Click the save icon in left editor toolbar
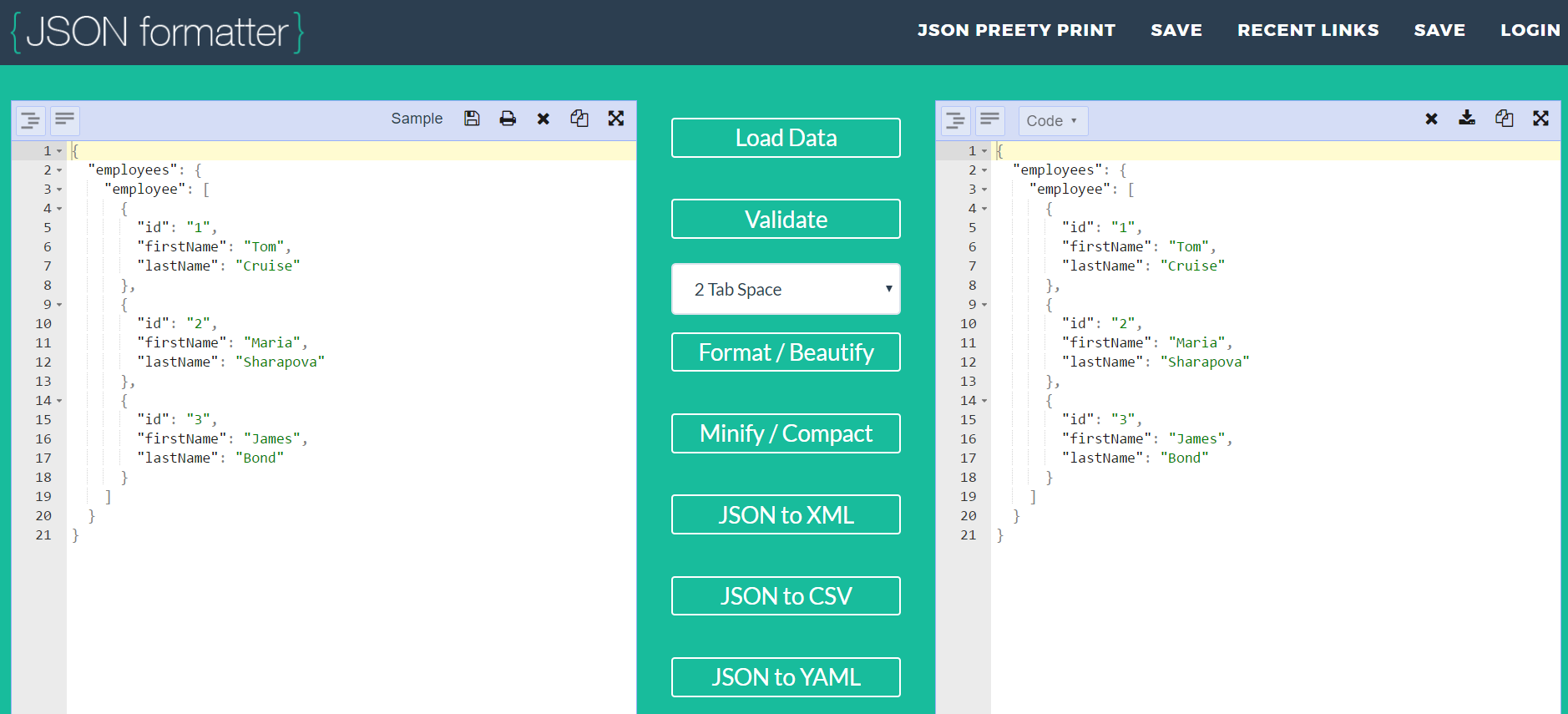 click(472, 119)
